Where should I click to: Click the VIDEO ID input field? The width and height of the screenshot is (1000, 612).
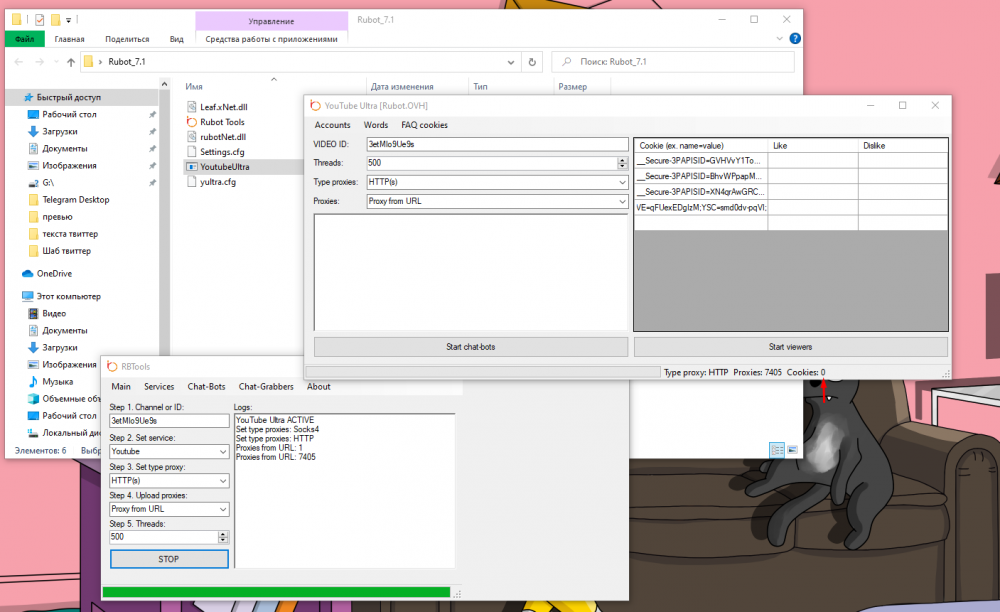point(495,144)
